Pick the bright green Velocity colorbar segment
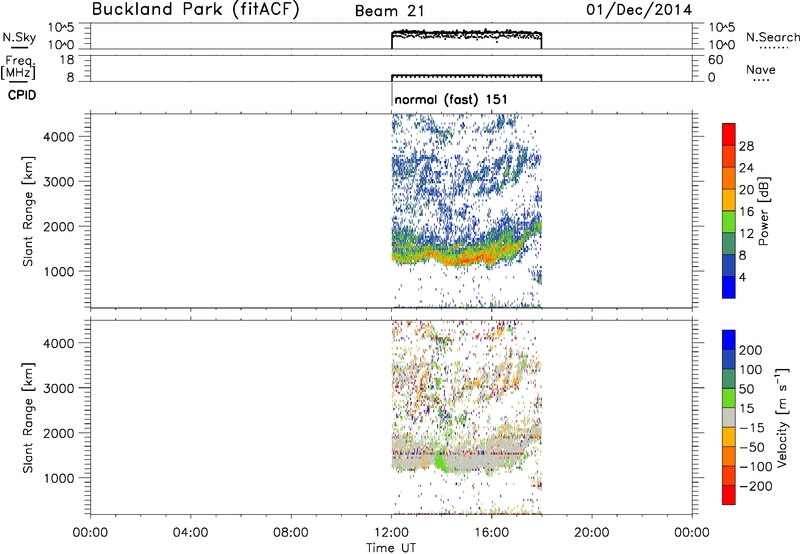This screenshot has height=554, width=800. (x=729, y=398)
